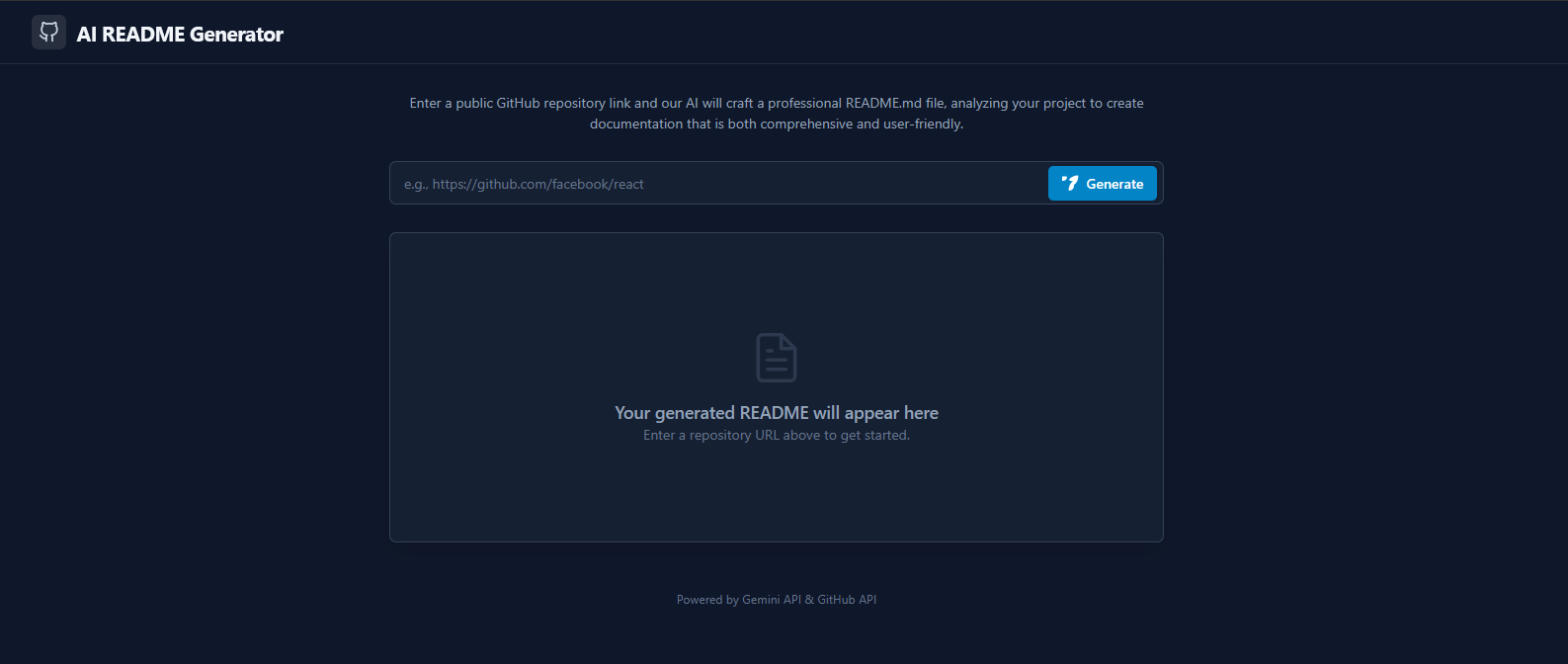Click the first line of the intro description
Viewport: 1568px width, 664px height.
point(776,103)
